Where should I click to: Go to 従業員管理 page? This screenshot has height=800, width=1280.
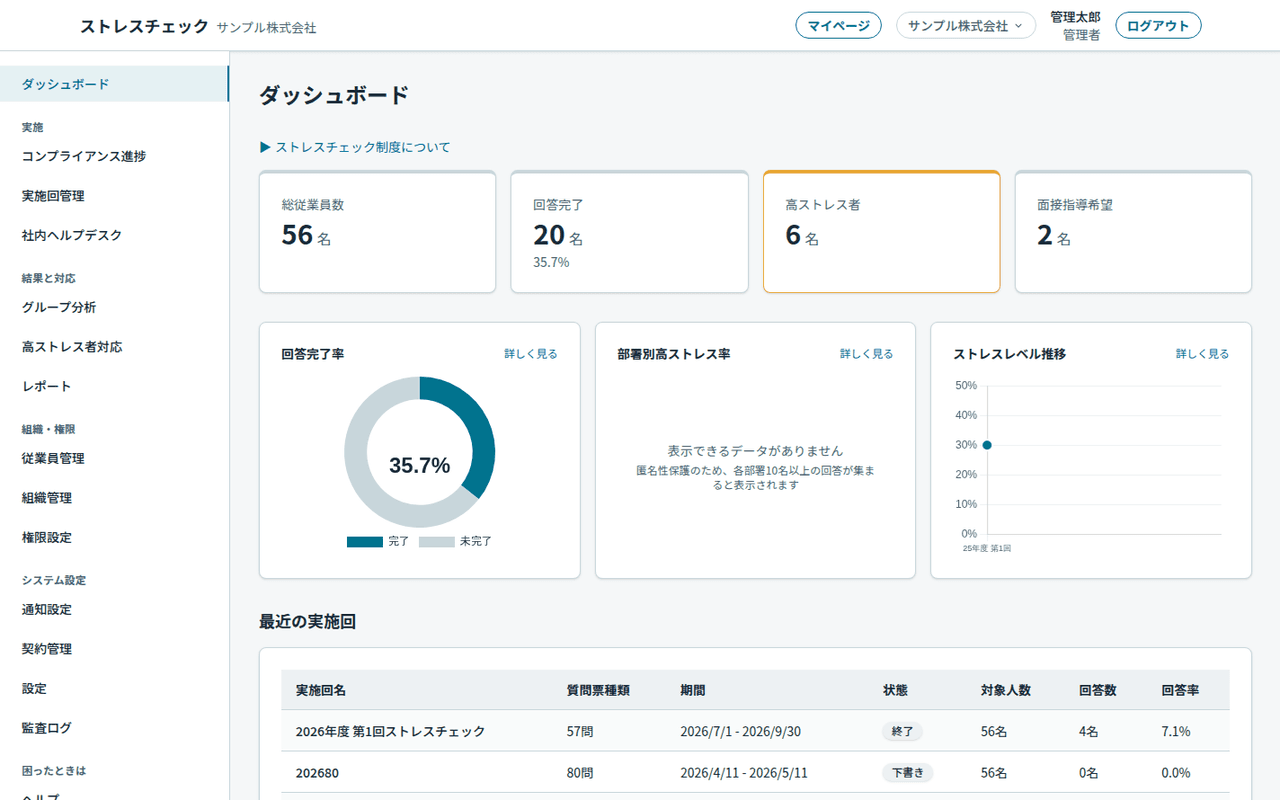click(114, 458)
